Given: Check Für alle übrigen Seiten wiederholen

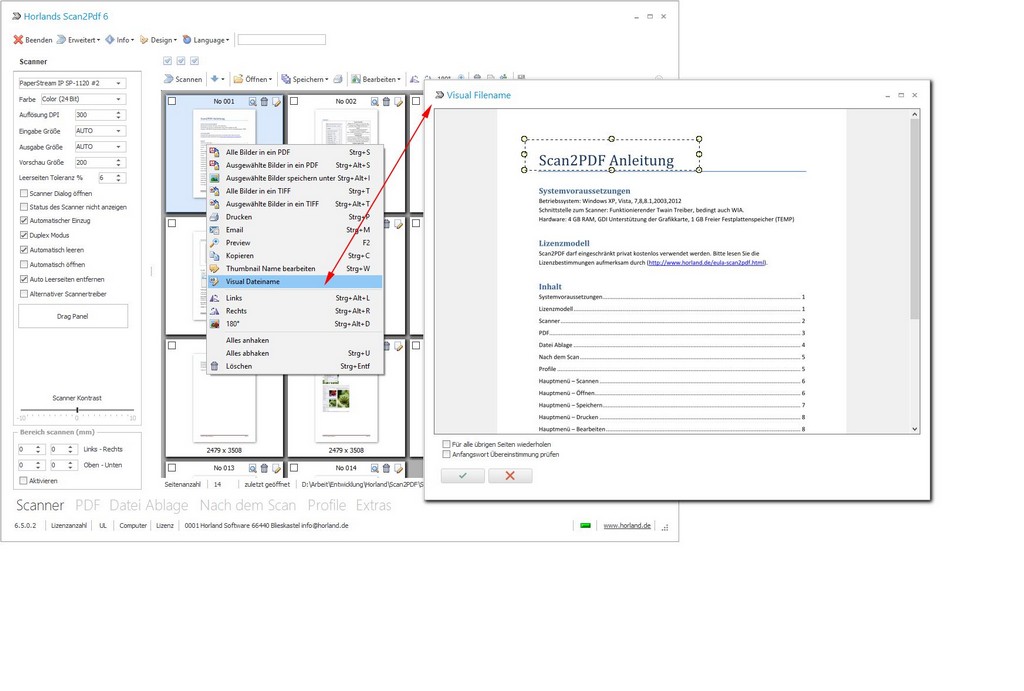Looking at the screenshot, I should [x=447, y=444].
